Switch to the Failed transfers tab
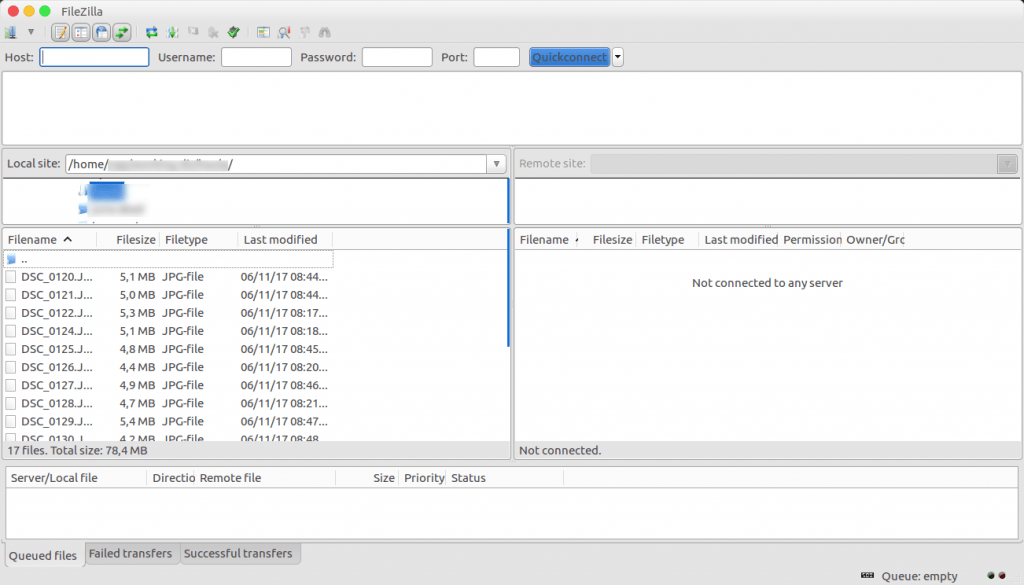This screenshot has height=585, width=1024. pos(131,554)
